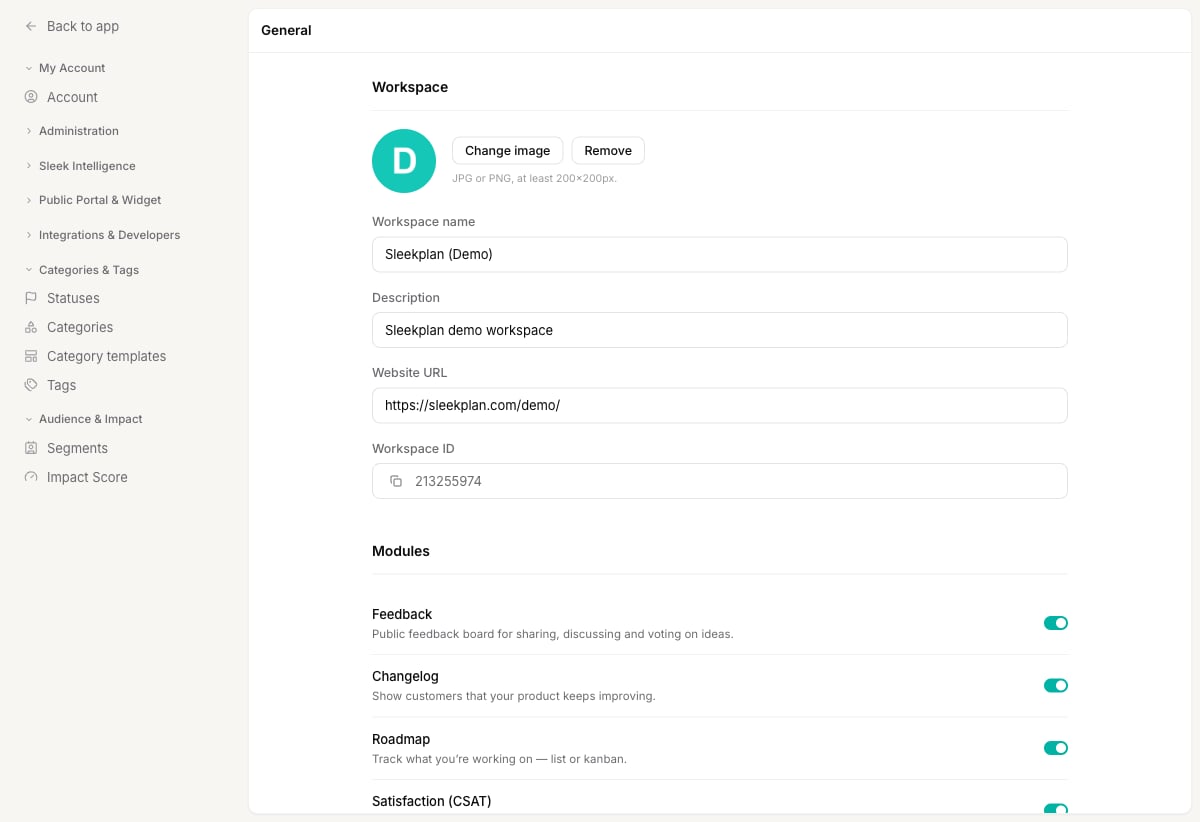Click the Impact Score gauge icon
Viewport: 1200px width, 822px height.
click(x=31, y=477)
